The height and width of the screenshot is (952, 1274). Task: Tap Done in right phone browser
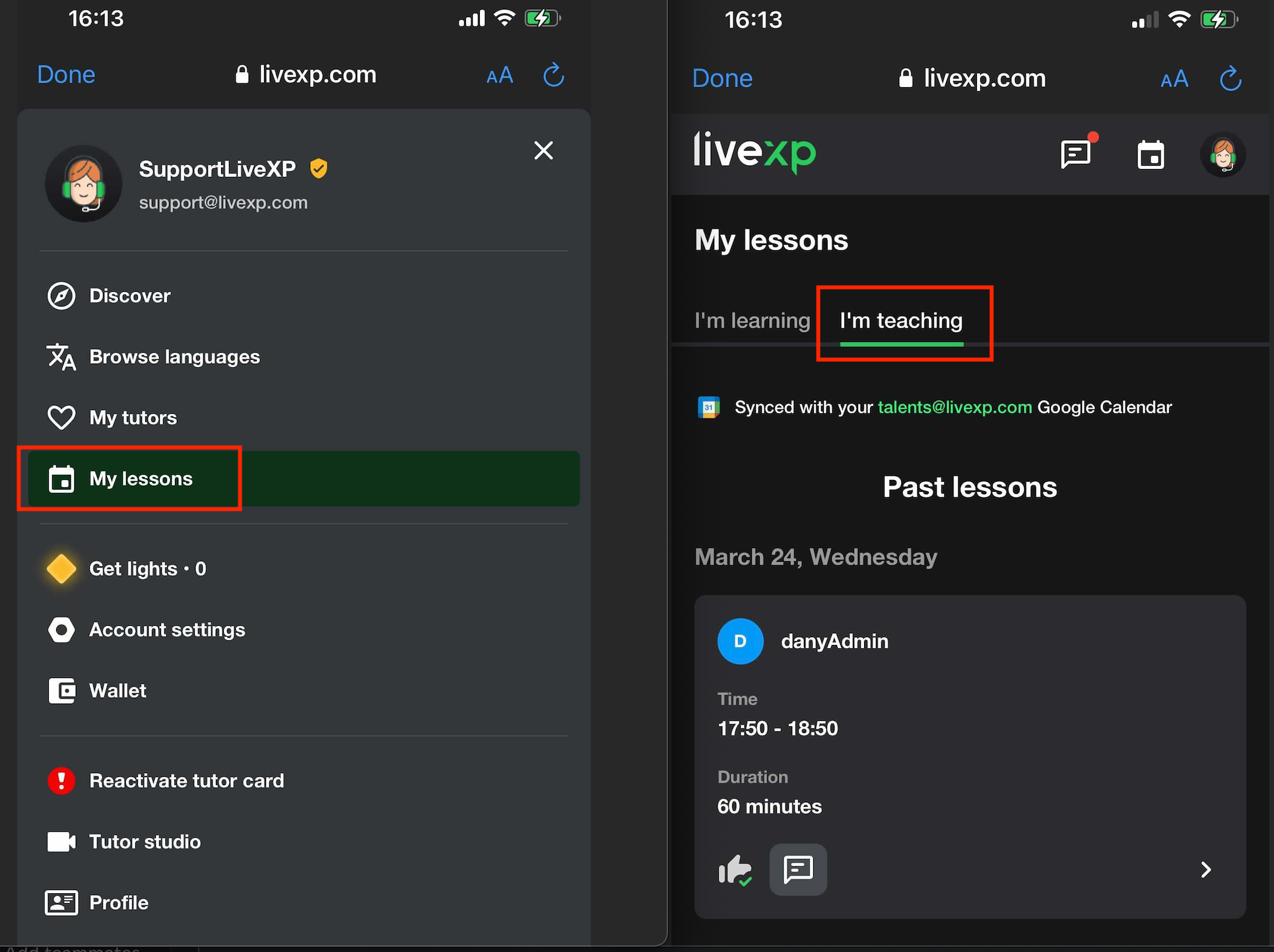(x=722, y=79)
